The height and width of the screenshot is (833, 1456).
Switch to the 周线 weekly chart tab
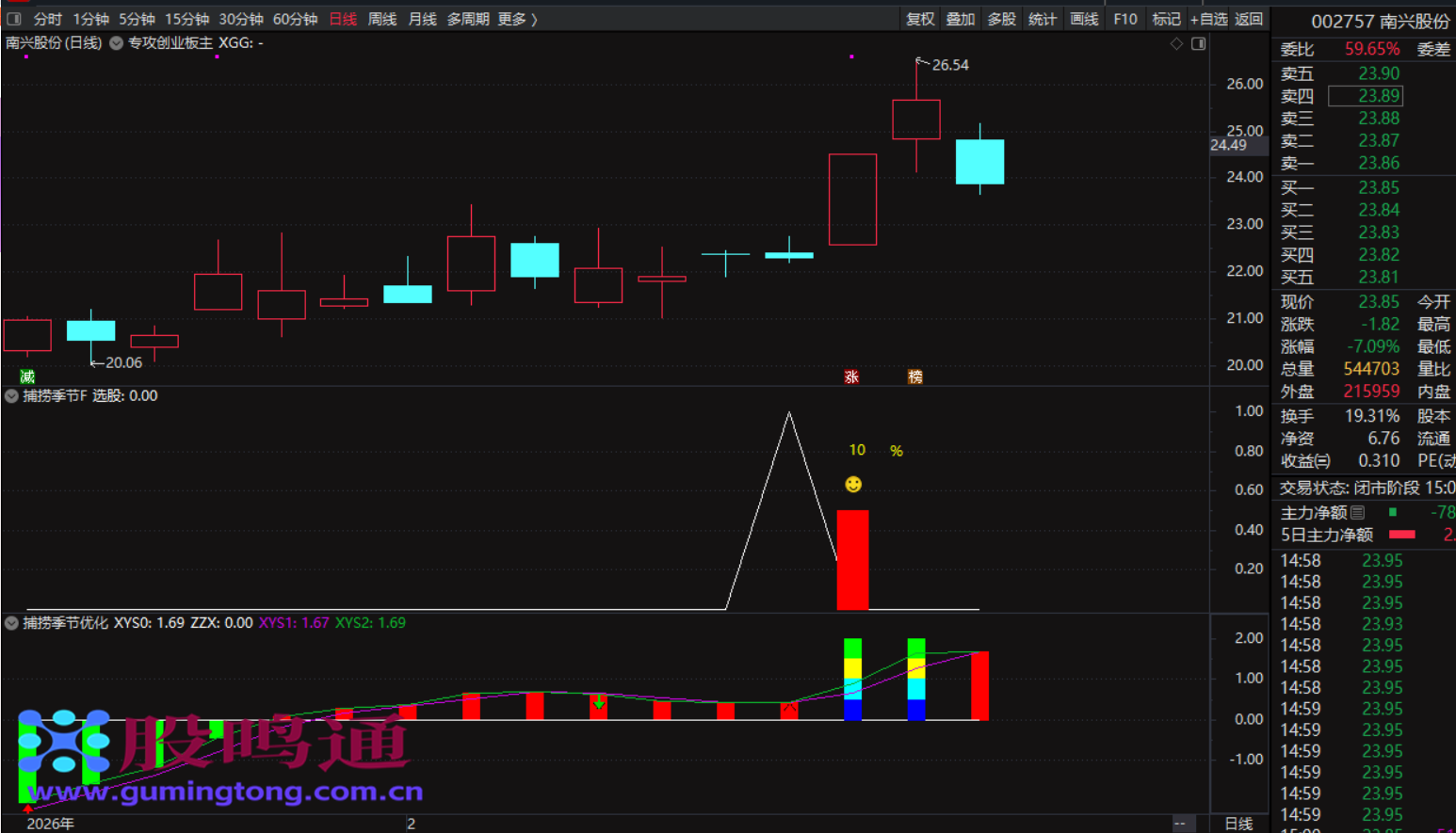(x=381, y=19)
